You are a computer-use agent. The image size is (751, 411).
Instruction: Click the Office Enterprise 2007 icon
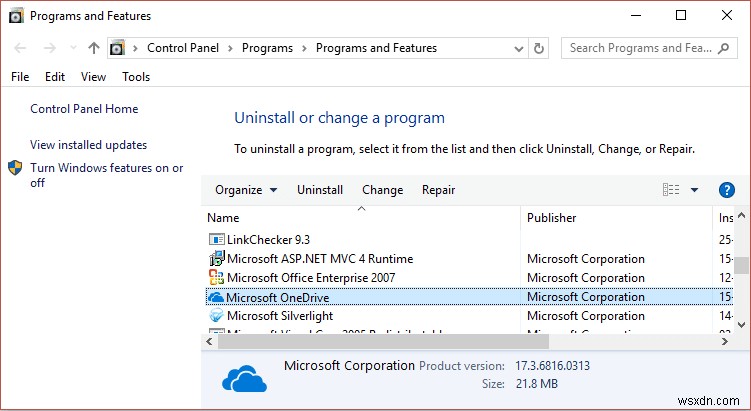pyautogui.click(x=216, y=277)
